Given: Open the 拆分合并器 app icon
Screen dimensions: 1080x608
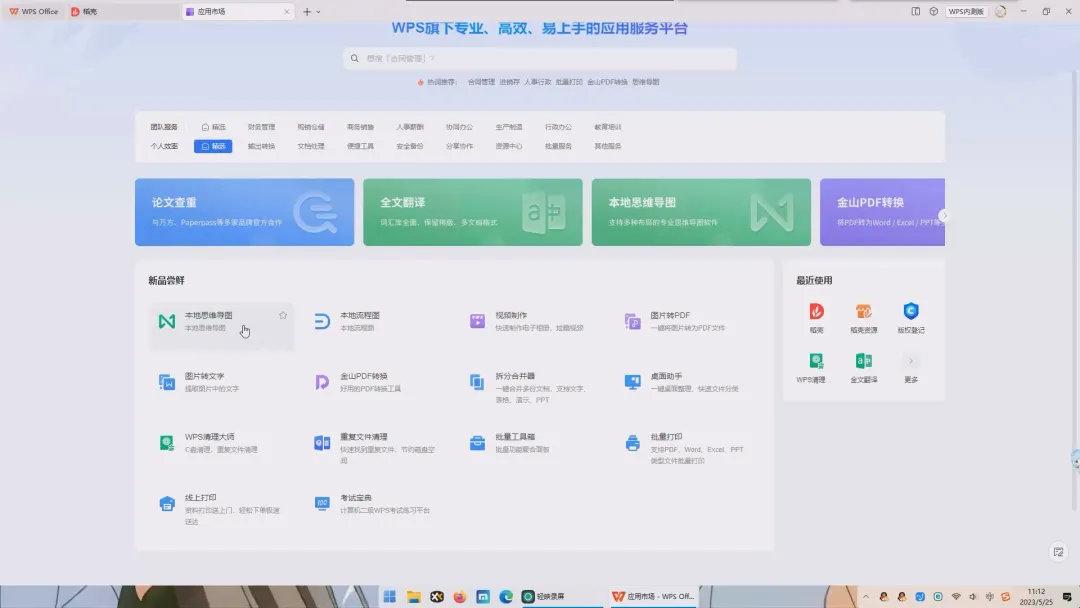Looking at the screenshot, I should click(x=477, y=382).
